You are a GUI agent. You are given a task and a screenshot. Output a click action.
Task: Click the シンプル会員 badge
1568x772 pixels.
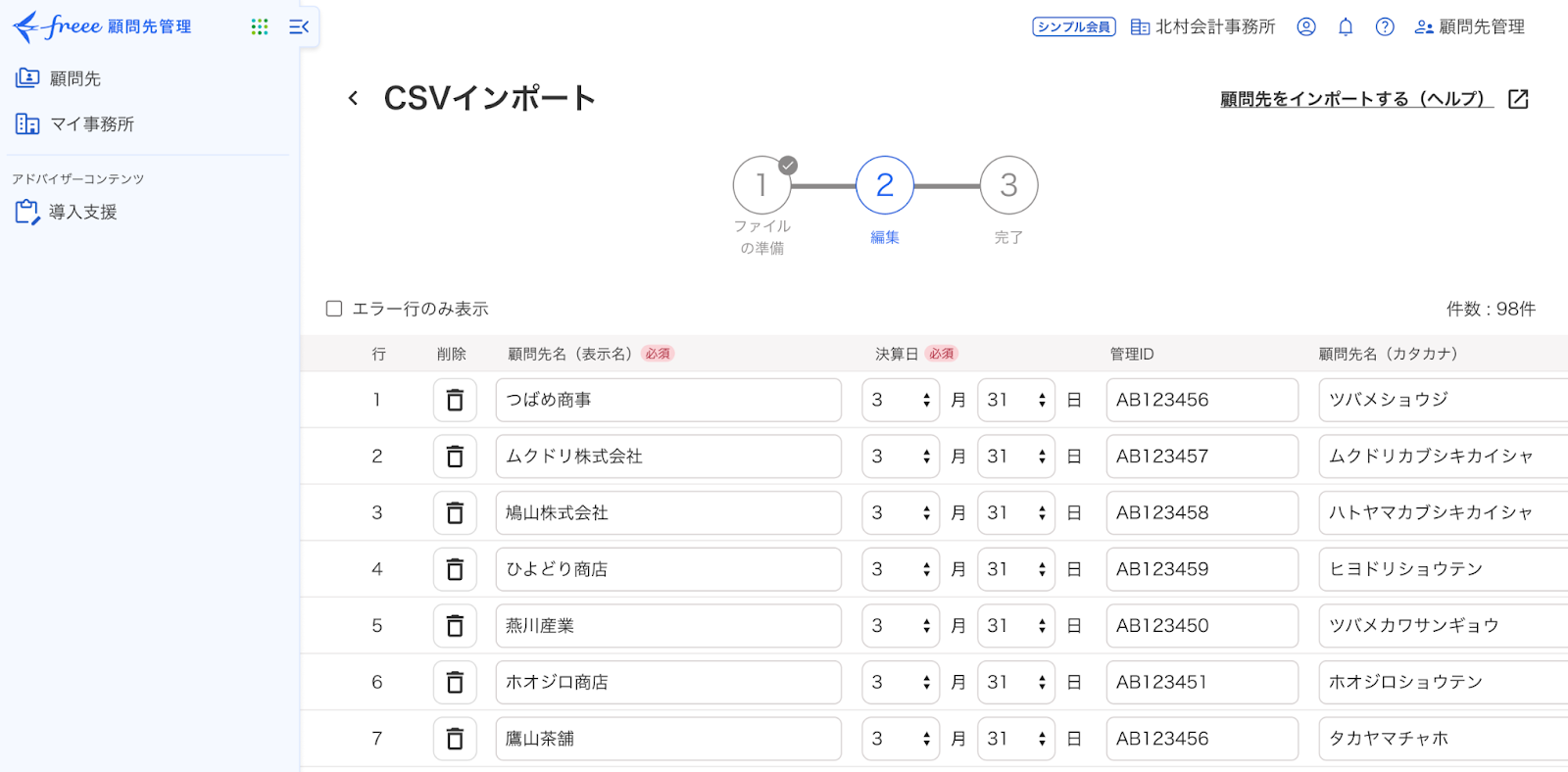pos(1074,27)
